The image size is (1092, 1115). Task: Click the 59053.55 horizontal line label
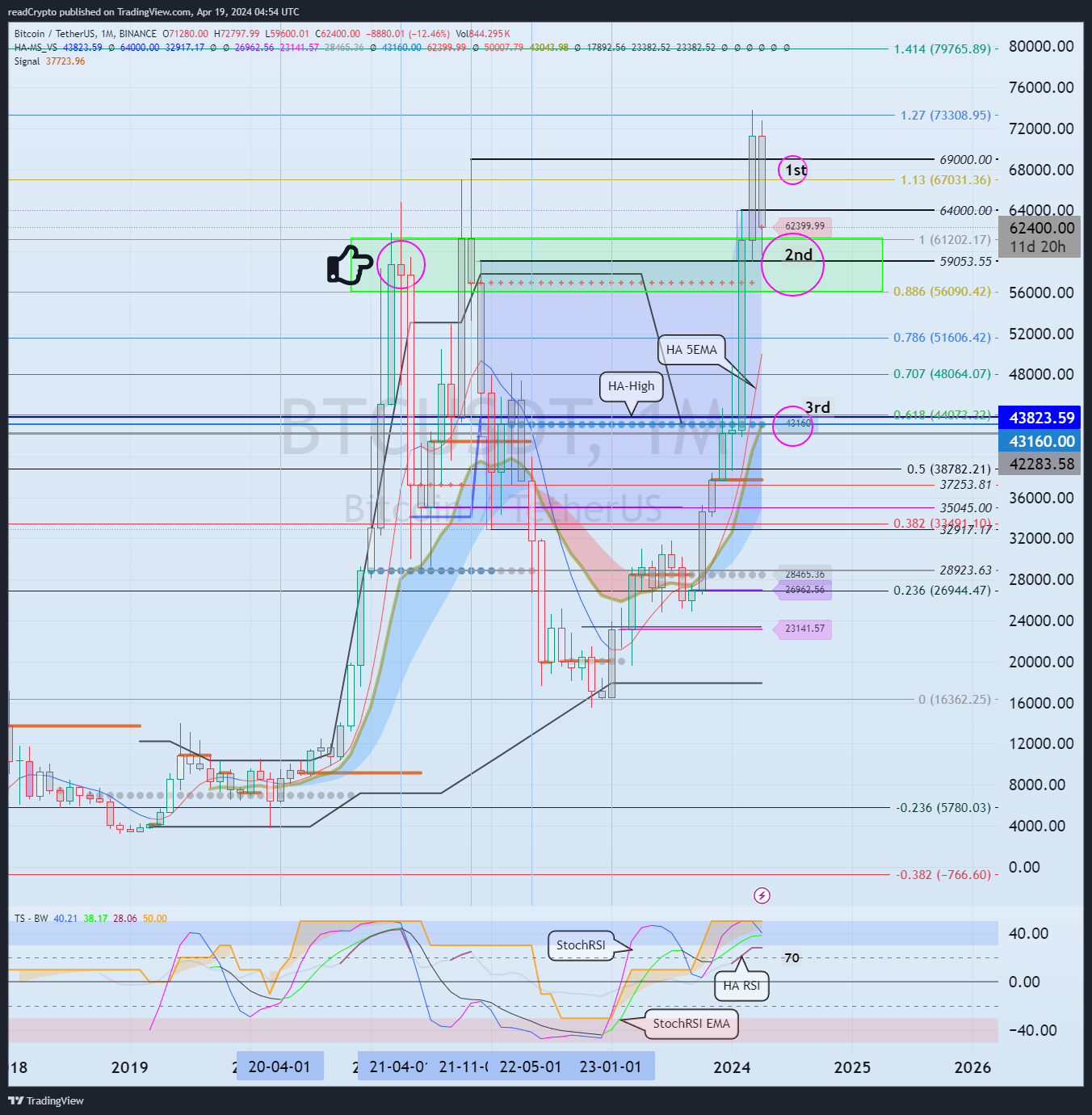(x=965, y=262)
